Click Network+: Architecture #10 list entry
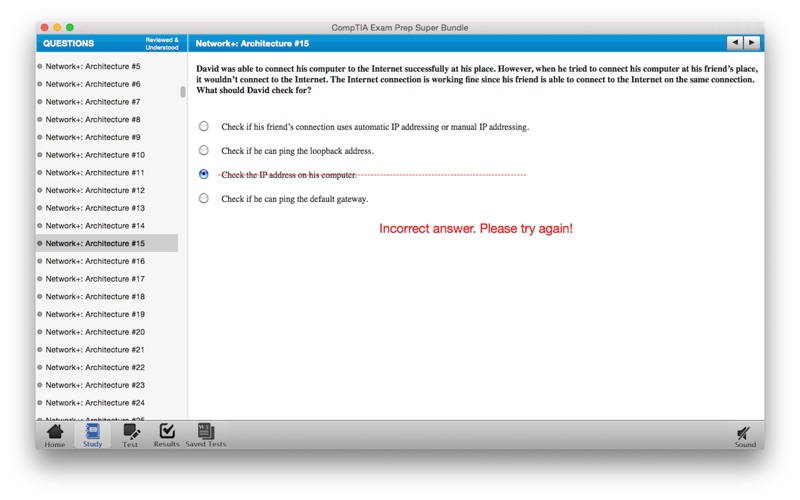Screen dimensions: 800x500 coord(95,155)
